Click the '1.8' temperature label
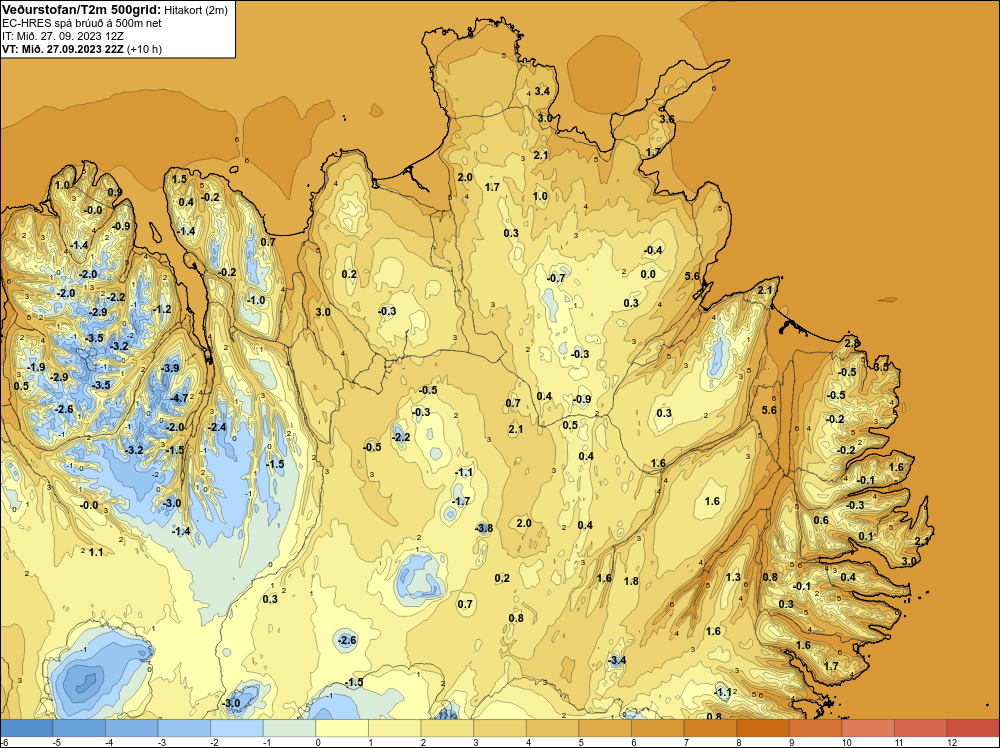This screenshot has height=748, width=1000. [631, 581]
